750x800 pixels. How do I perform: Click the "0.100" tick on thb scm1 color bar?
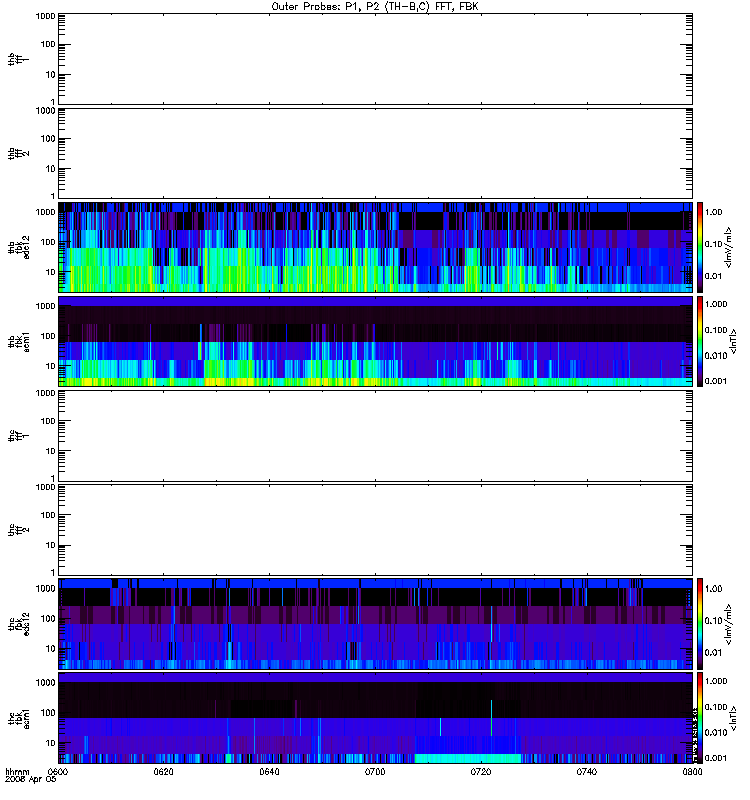click(x=716, y=330)
